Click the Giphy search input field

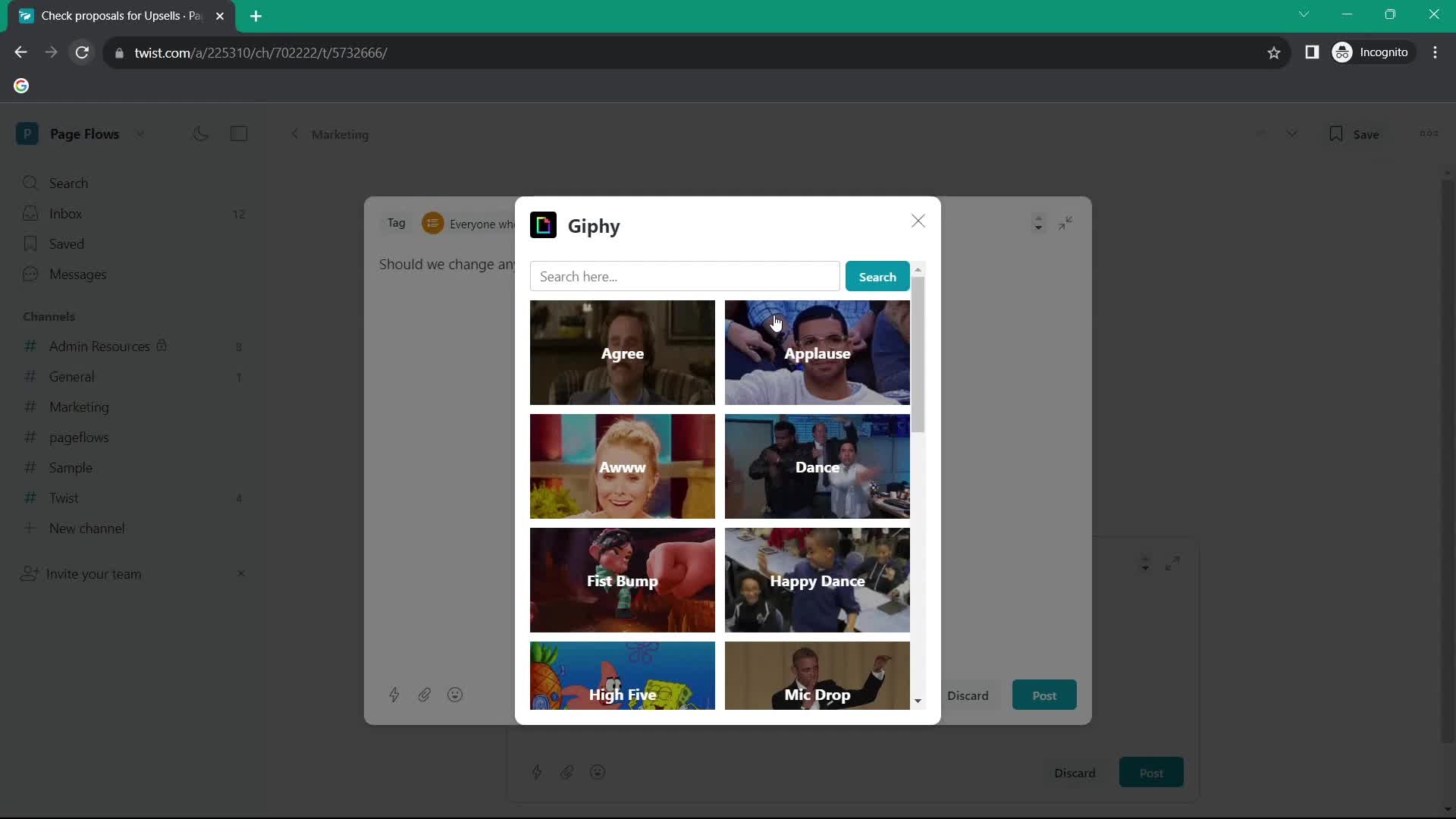(x=684, y=276)
